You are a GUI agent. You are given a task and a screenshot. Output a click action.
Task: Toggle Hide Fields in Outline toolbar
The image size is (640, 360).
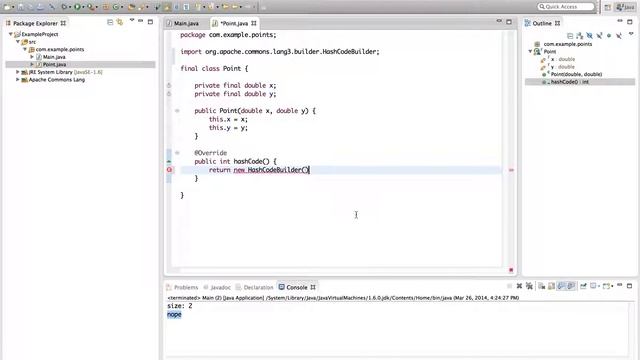pyautogui.click(x=589, y=36)
